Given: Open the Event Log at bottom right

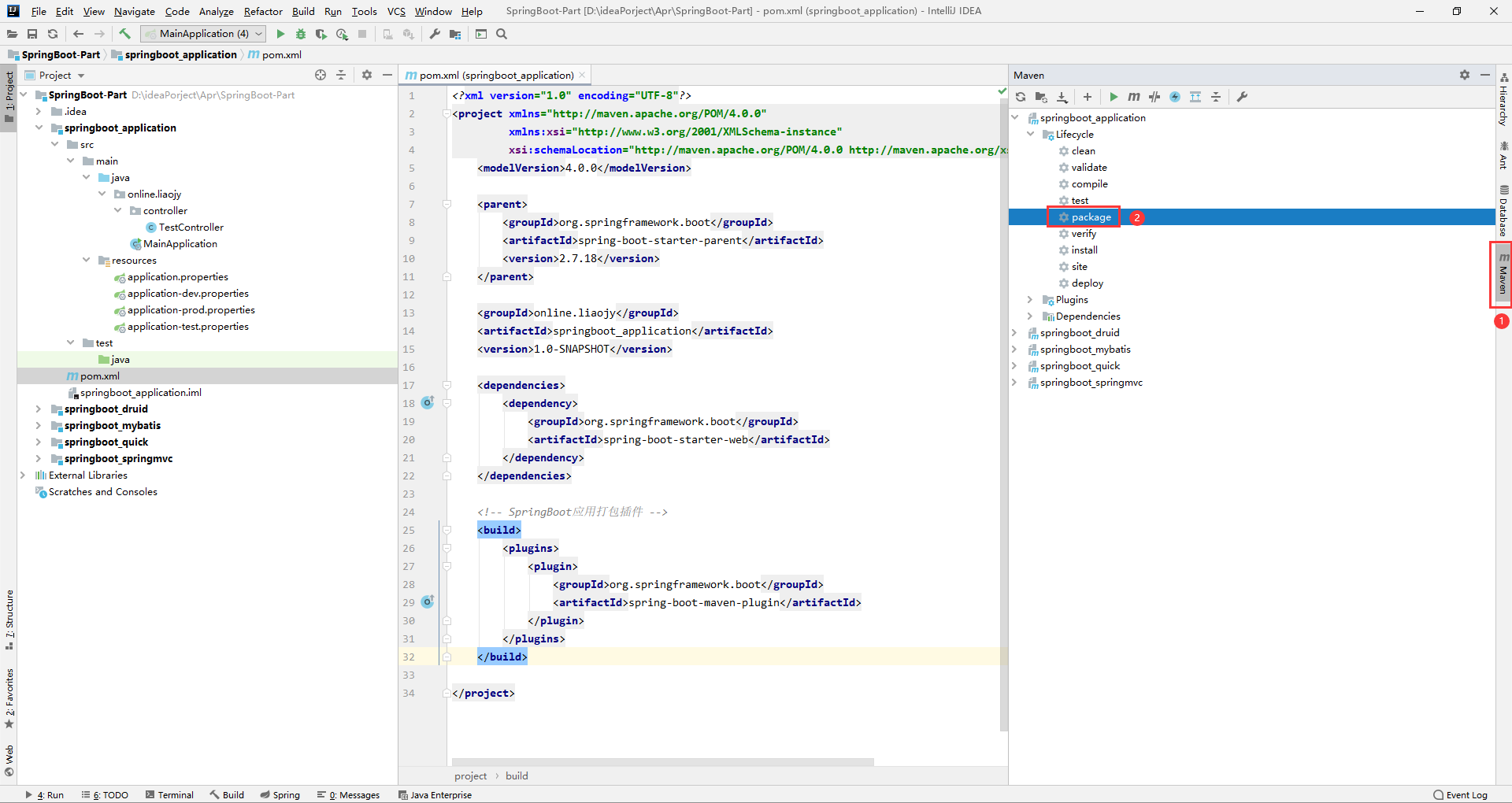Looking at the screenshot, I should (x=1461, y=794).
